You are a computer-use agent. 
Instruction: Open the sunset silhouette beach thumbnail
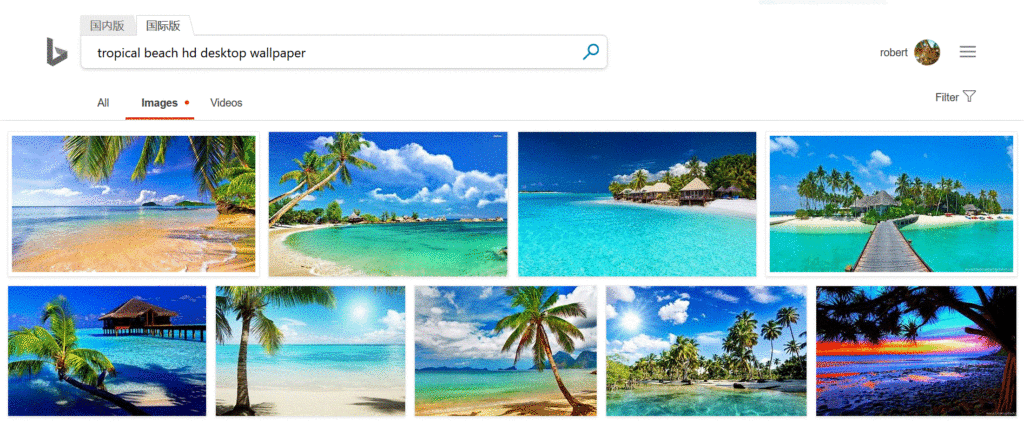click(916, 351)
